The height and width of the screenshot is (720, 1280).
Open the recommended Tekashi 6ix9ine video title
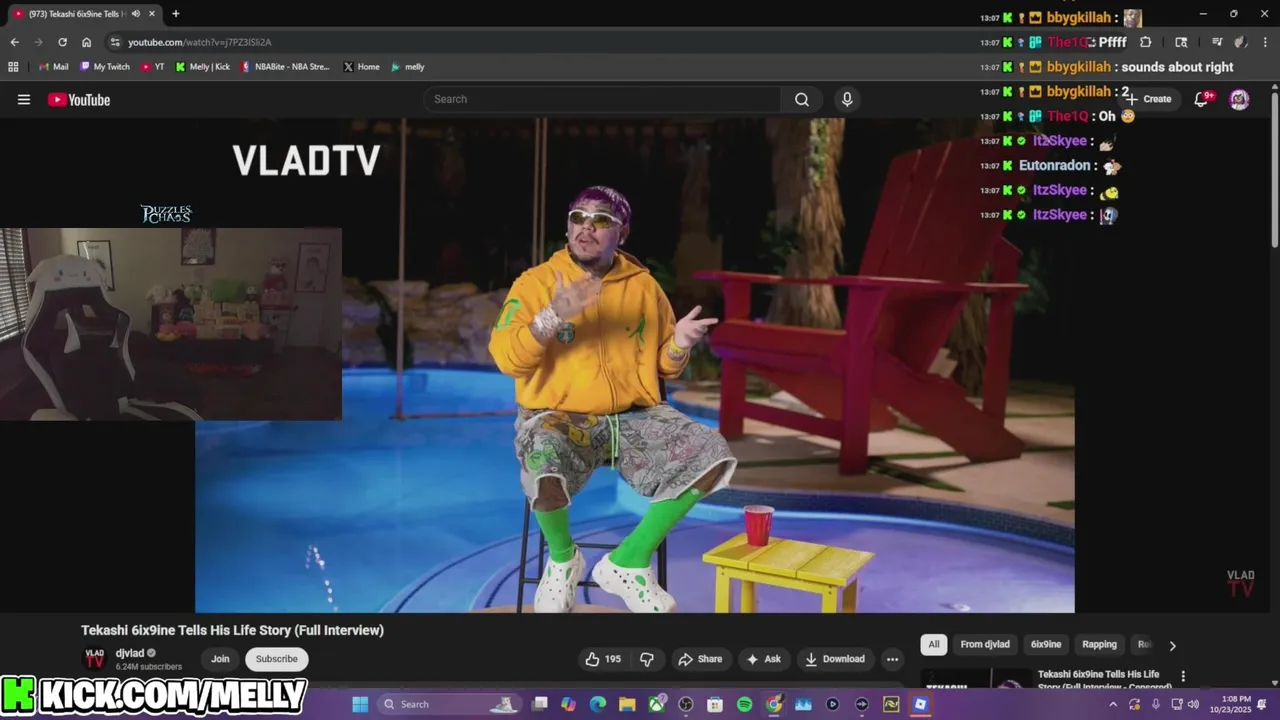tap(1099, 680)
